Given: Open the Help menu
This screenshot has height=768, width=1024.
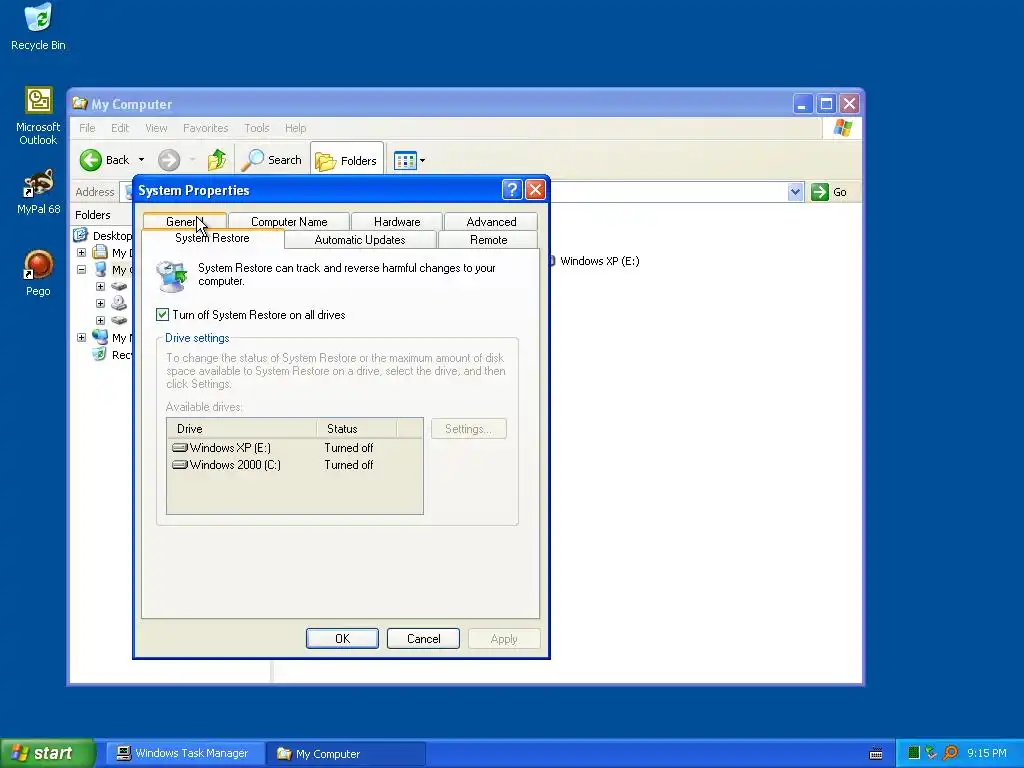Looking at the screenshot, I should (x=295, y=128).
